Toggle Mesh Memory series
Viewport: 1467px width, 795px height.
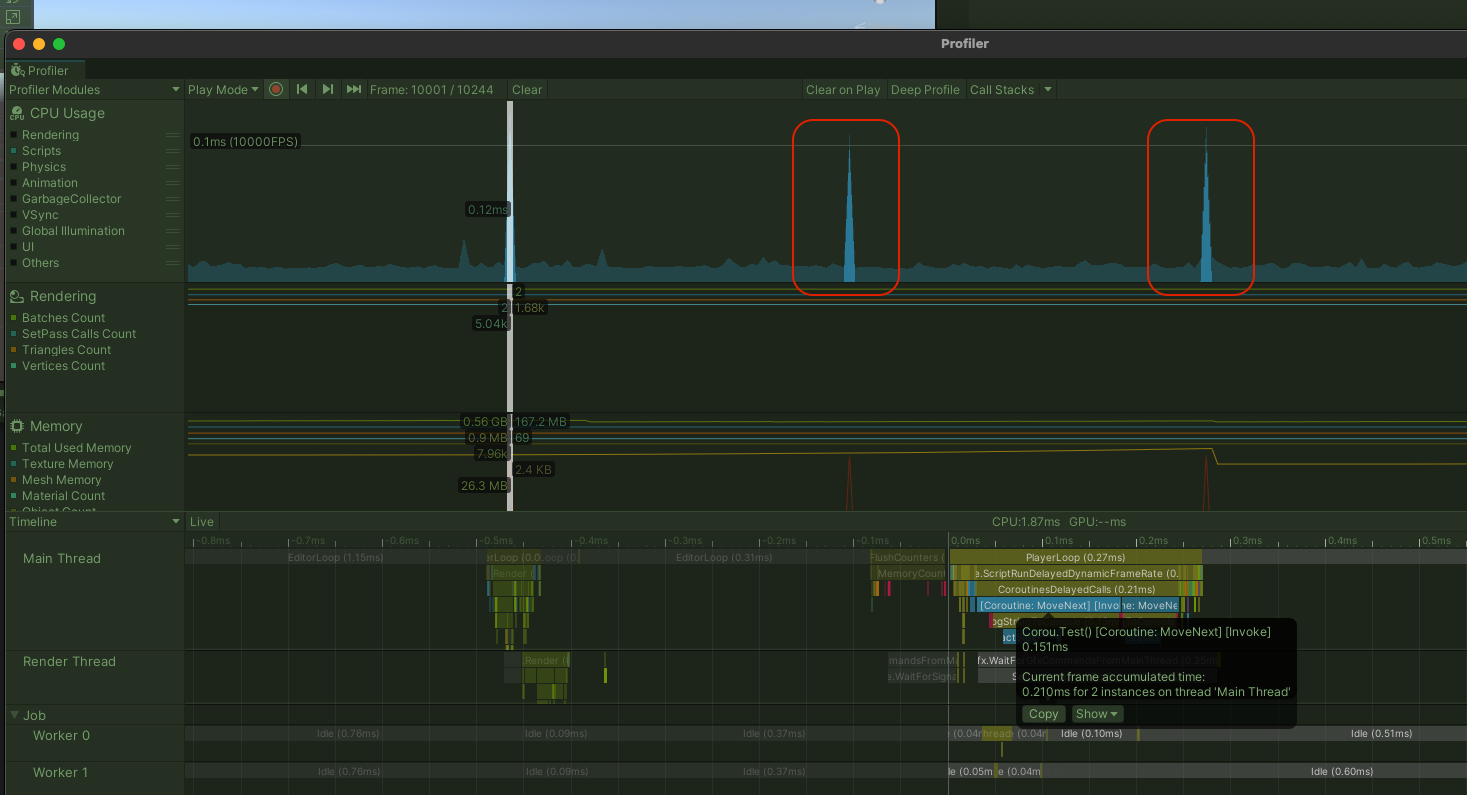point(14,480)
